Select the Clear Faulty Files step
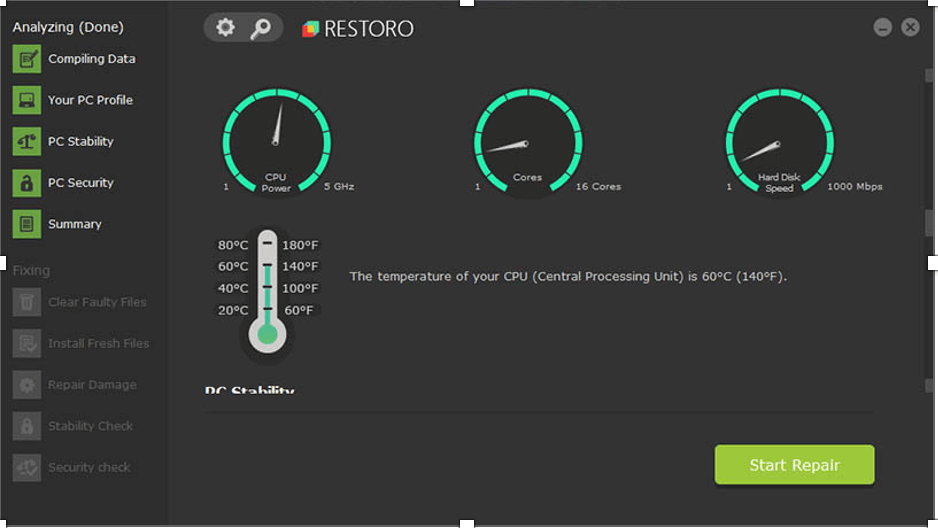This screenshot has width=938, height=528. (97, 302)
